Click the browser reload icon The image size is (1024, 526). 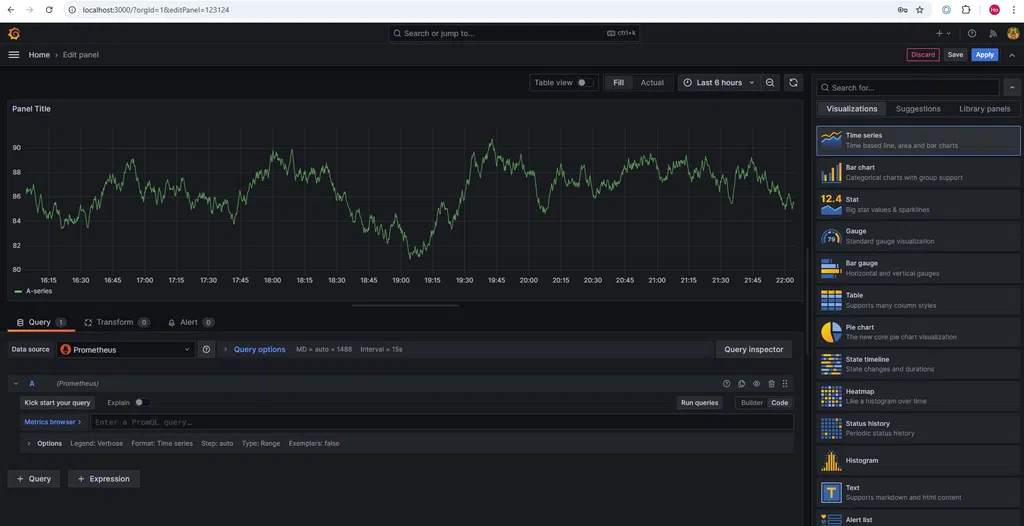49,10
